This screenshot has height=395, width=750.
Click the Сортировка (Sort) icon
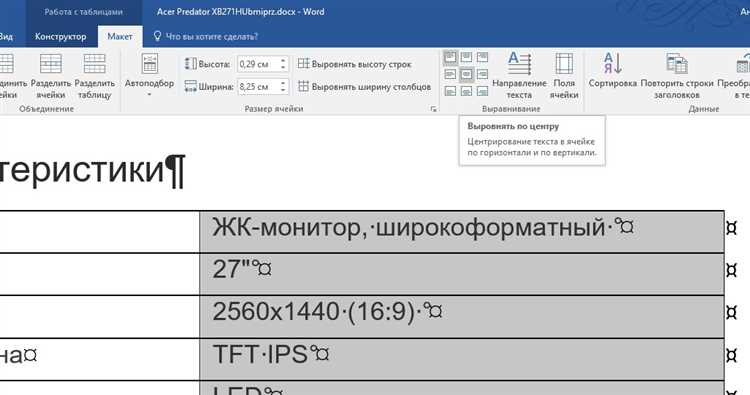pyautogui.click(x=612, y=64)
